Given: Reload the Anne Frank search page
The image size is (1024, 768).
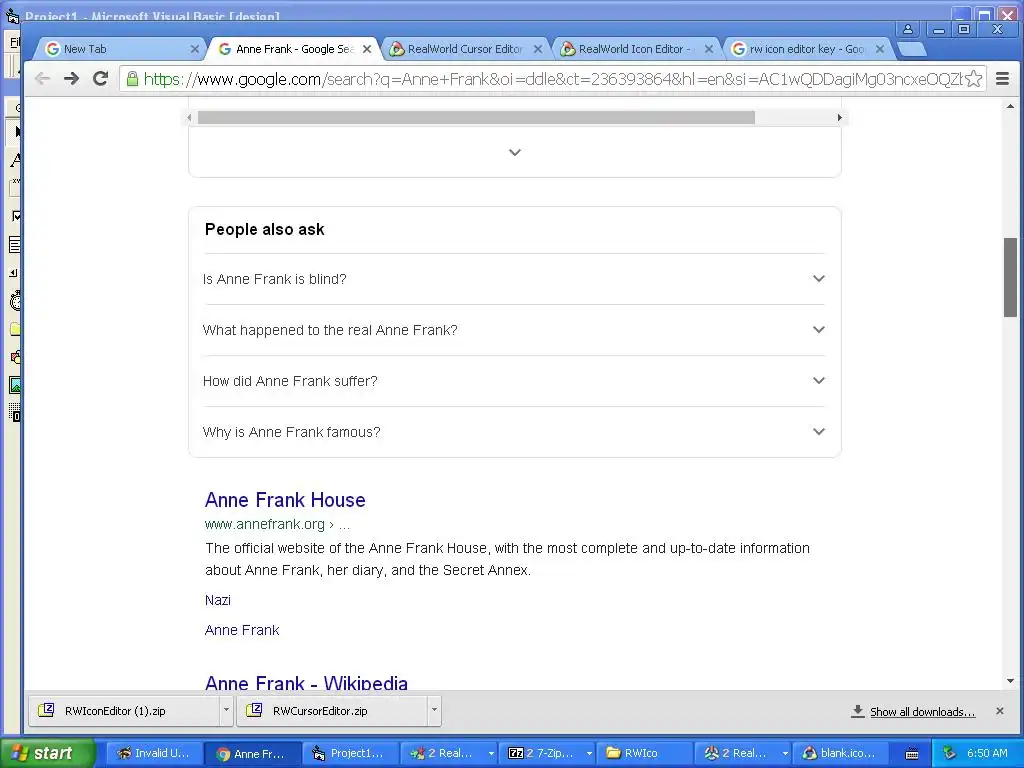Looking at the screenshot, I should click(100, 79).
